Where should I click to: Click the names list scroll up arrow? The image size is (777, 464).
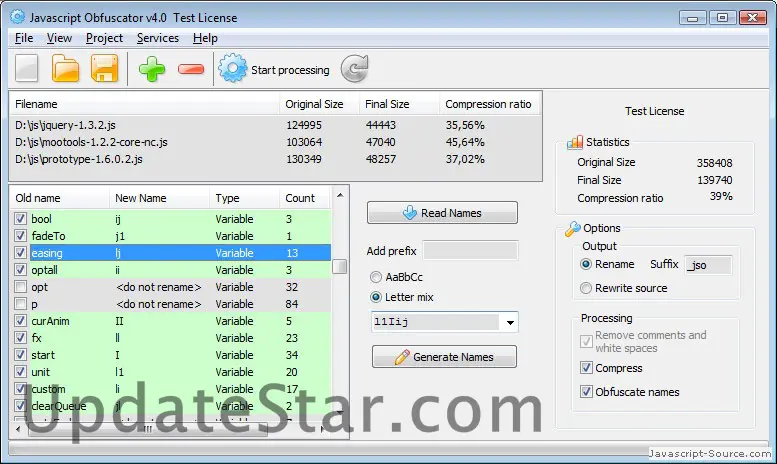(340, 195)
